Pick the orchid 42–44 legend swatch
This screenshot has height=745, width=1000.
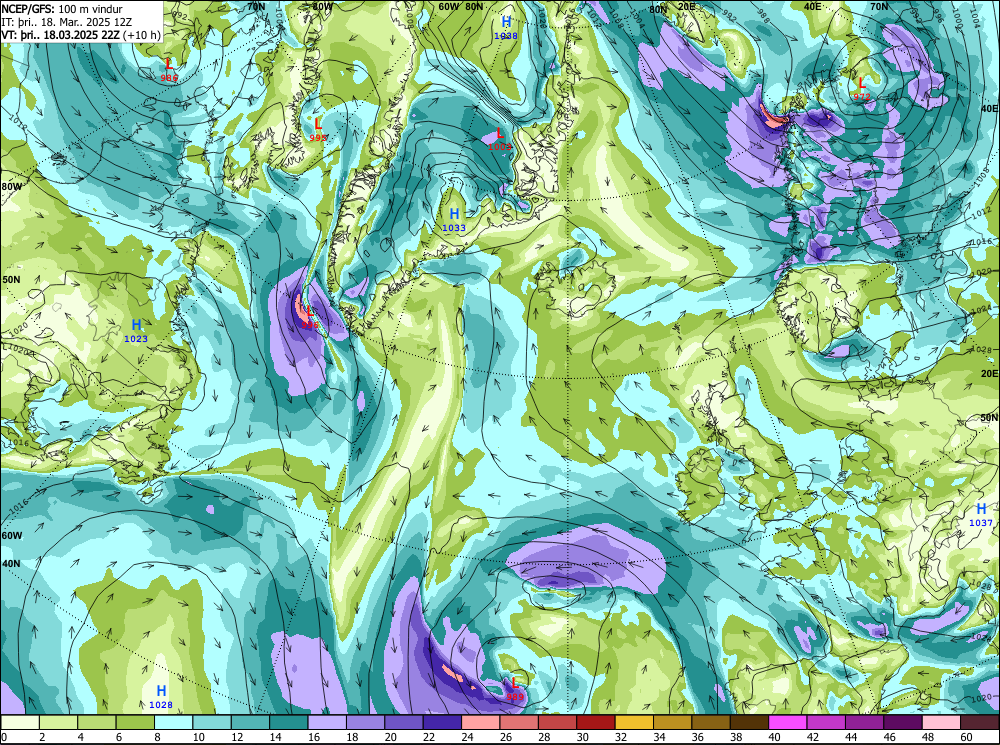coord(825,722)
